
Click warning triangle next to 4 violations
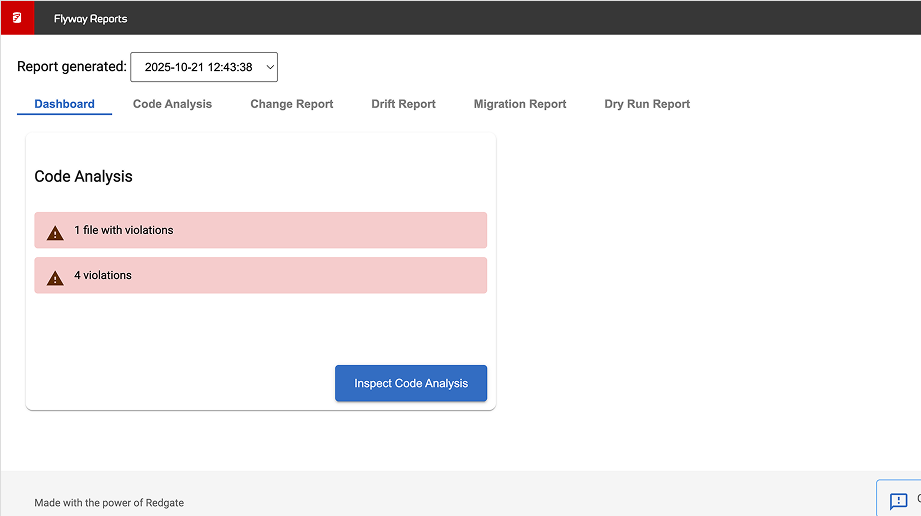pos(55,277)
